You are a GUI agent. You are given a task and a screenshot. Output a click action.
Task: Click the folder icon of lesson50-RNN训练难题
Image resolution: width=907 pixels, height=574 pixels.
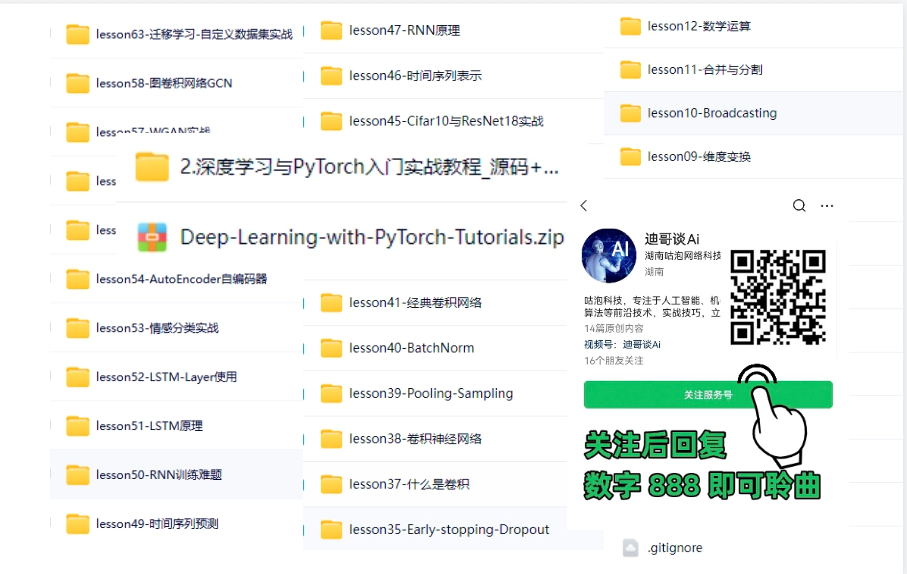pyautogui.click(x=77, y=475)
